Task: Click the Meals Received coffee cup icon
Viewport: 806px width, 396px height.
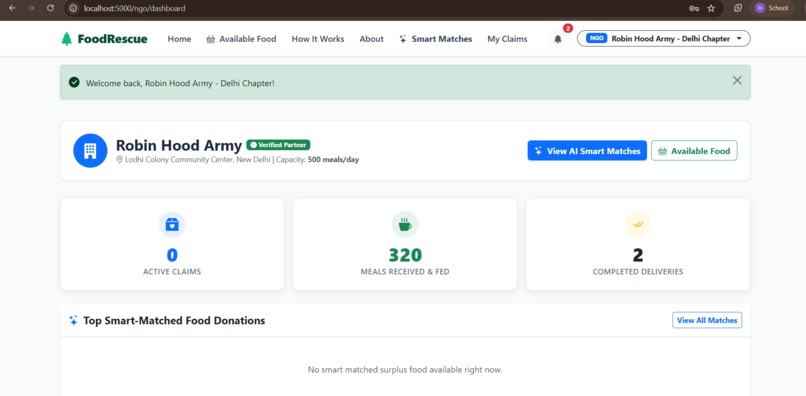Action: 405,225
